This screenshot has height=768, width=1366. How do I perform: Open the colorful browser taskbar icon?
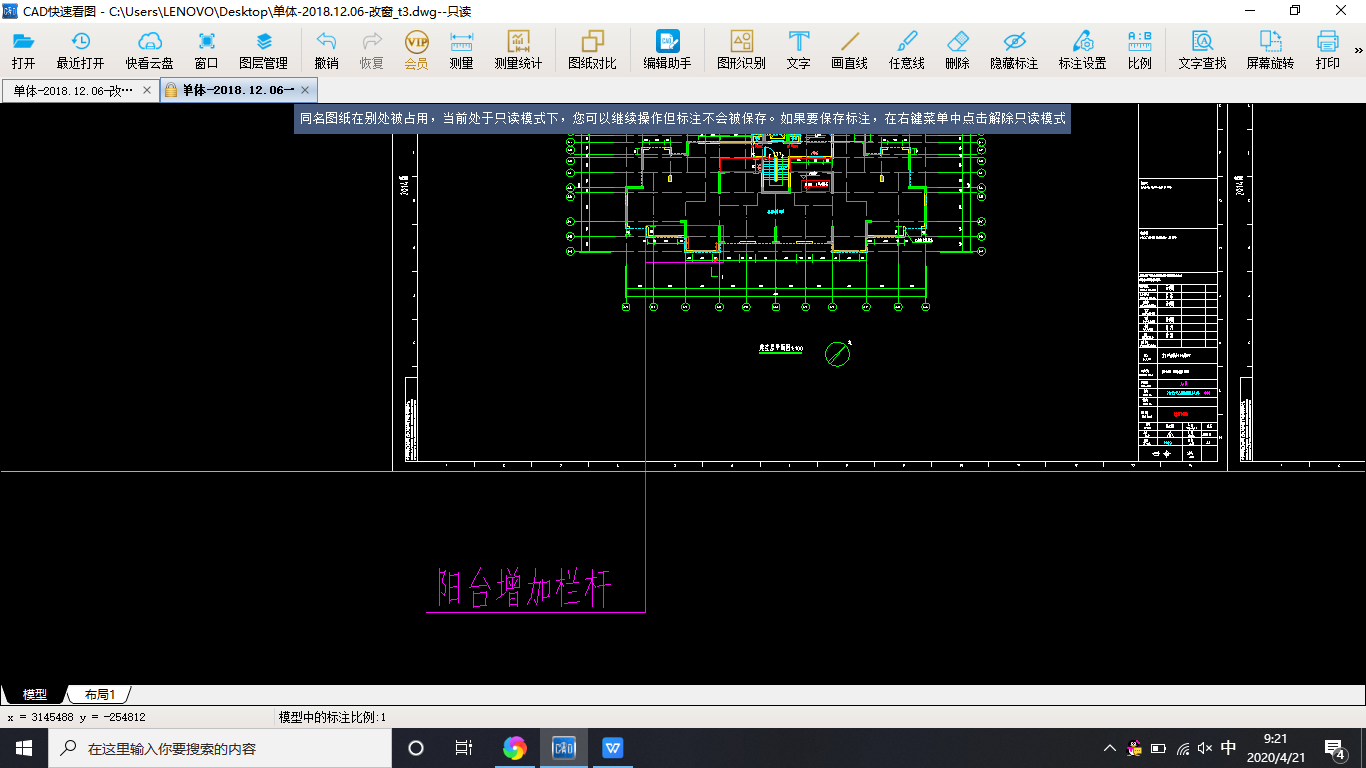point(515,748)
